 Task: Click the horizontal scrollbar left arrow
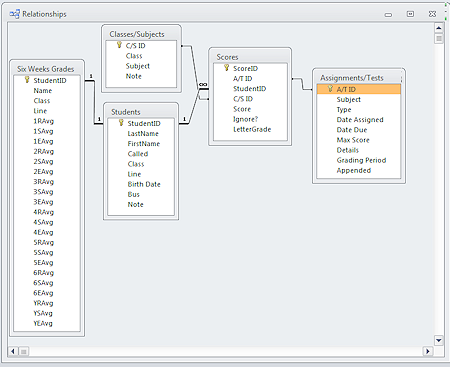[x=13, y=351]
